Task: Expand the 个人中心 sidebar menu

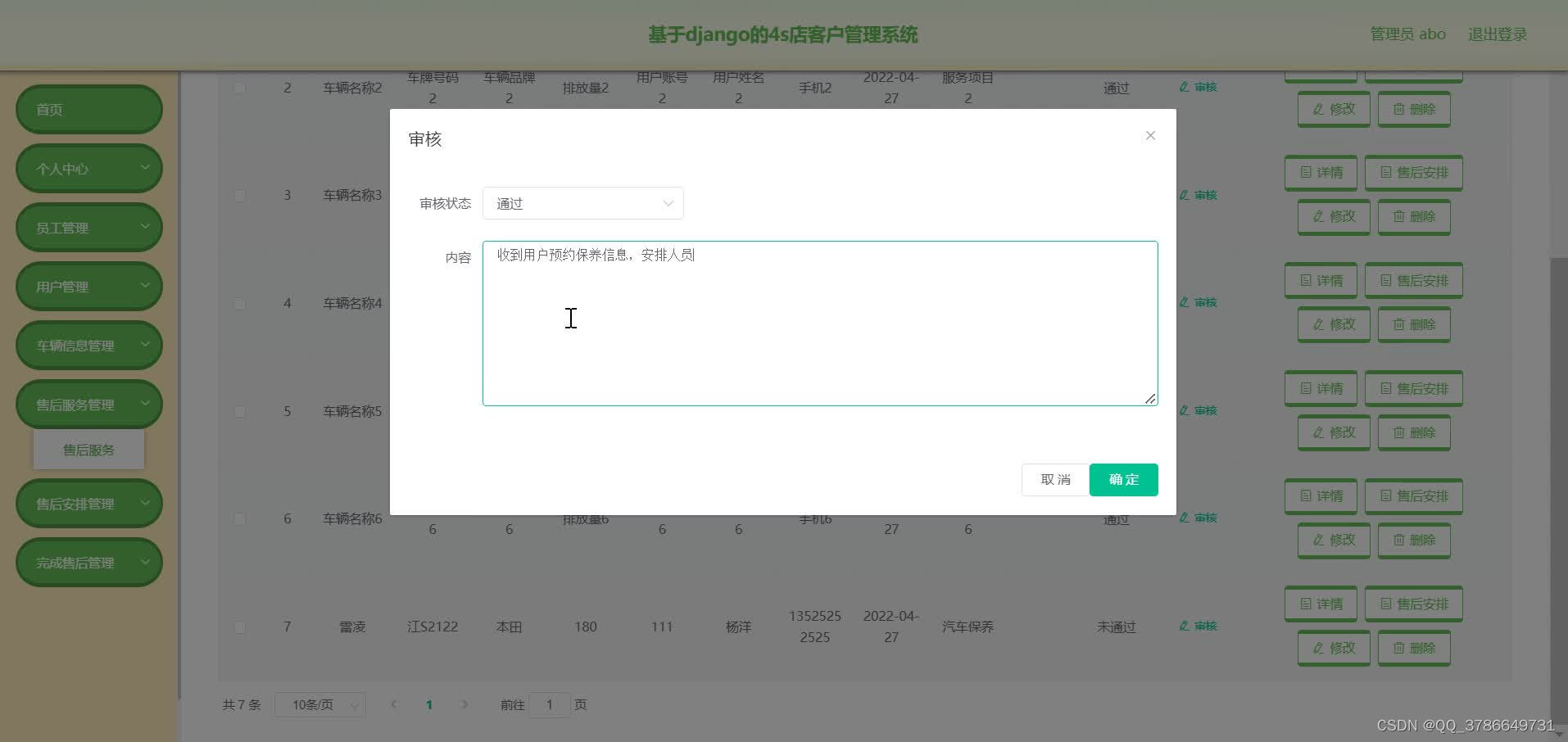Action: point(89,168)
